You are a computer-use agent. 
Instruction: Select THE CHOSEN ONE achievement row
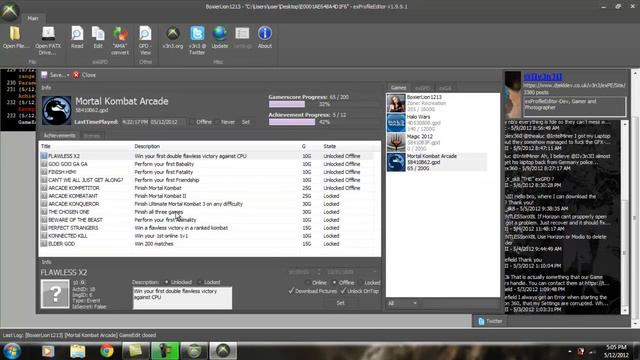coord(207,212)
